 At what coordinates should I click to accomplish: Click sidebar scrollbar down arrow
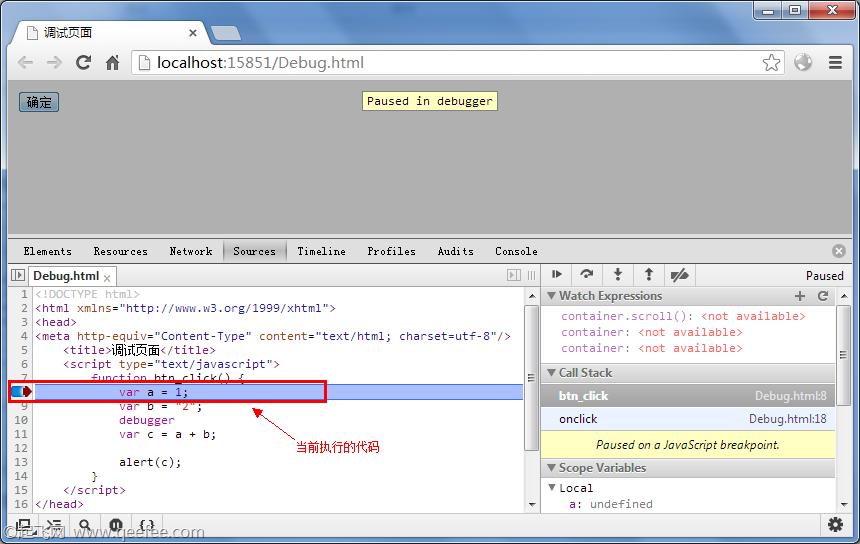844,505
